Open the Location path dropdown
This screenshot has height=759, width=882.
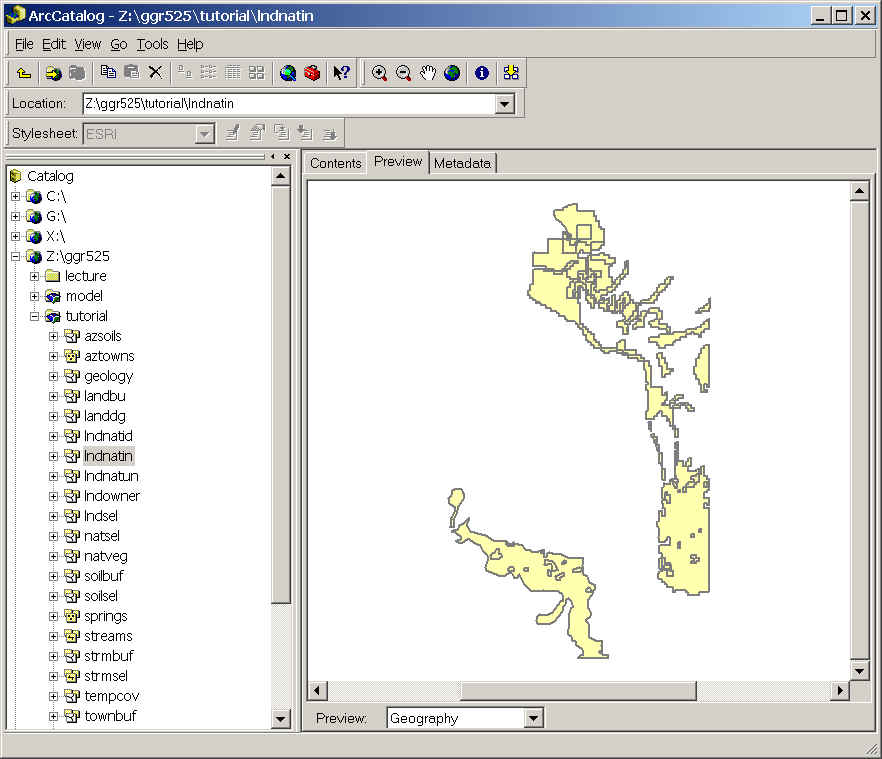click(x=504, y=103)
